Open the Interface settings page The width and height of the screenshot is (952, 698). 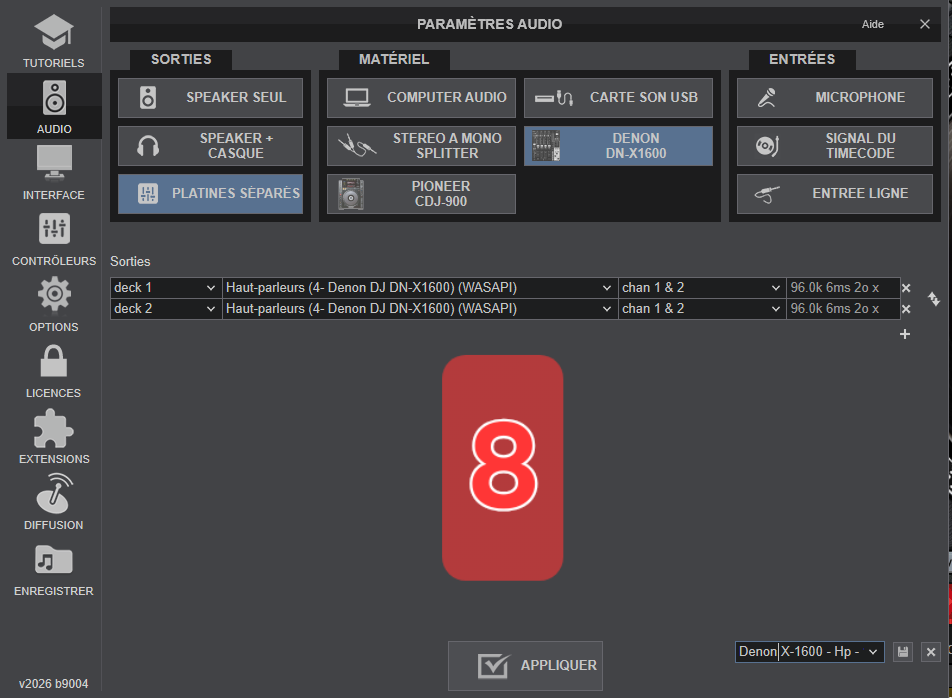pyautogui.click(x=53, y=172)
